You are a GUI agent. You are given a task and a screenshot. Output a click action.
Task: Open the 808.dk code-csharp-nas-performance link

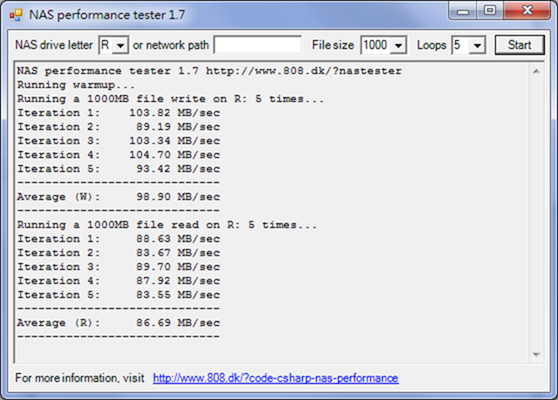[276, 378]
